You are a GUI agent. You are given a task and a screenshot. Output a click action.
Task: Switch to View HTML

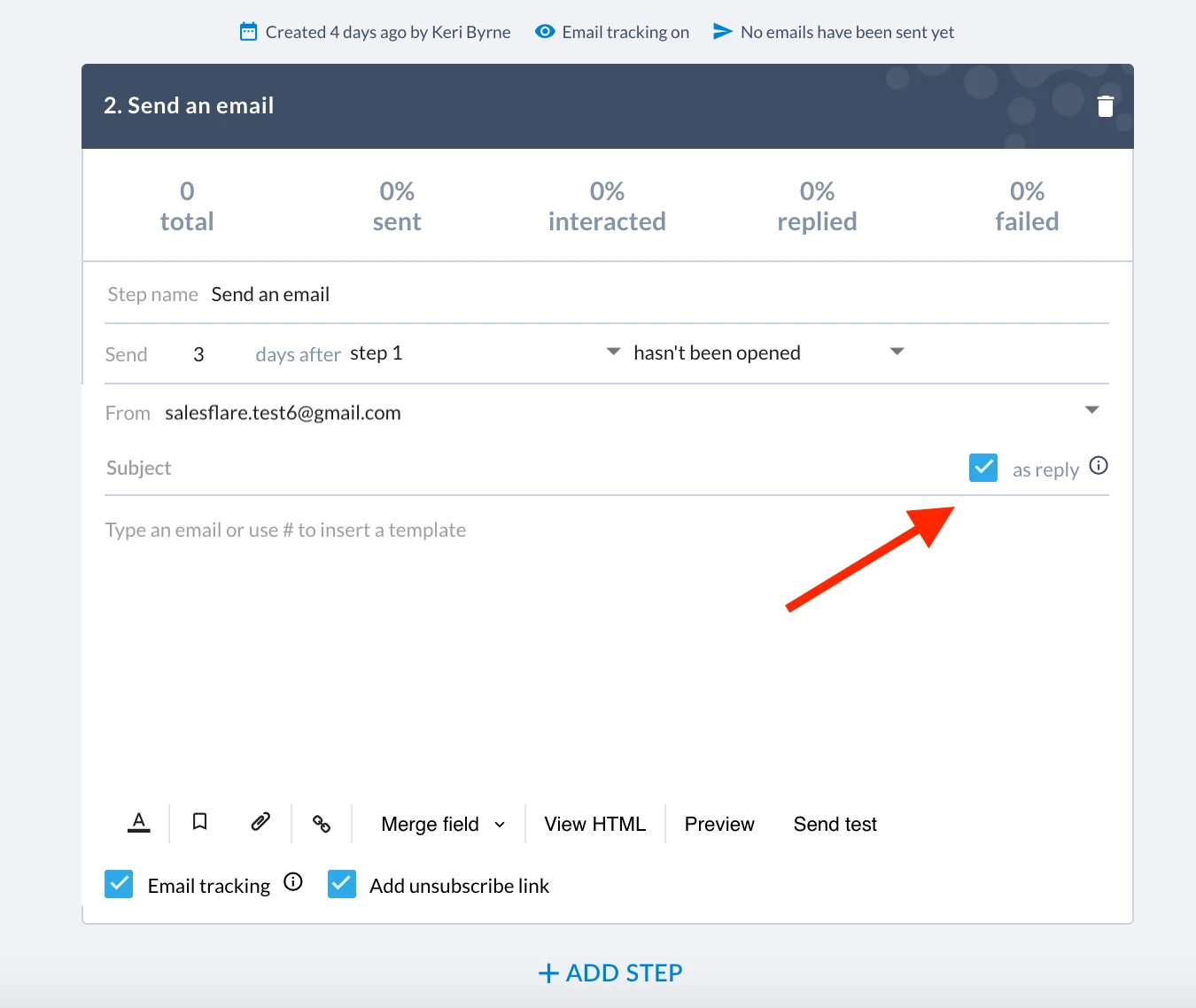click(x=595, y=825)
